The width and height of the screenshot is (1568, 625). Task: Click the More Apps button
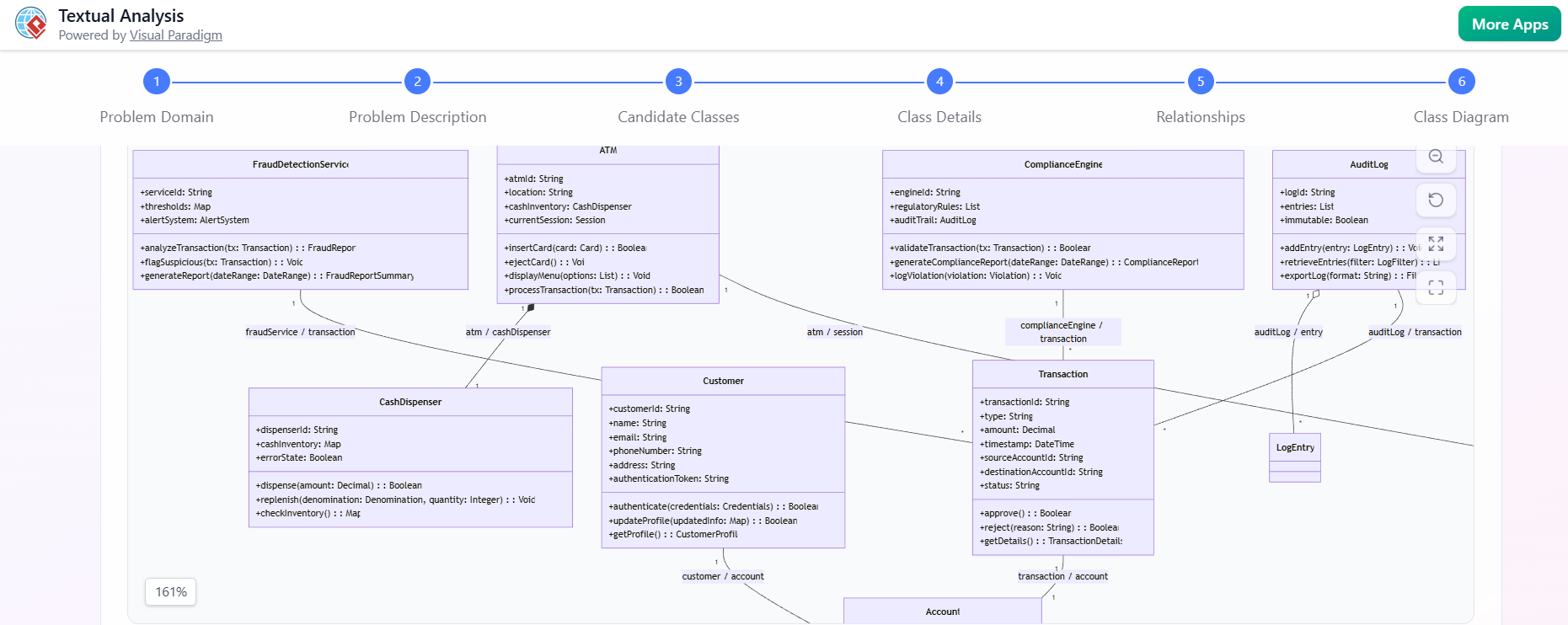click(x=1509, y=24)
